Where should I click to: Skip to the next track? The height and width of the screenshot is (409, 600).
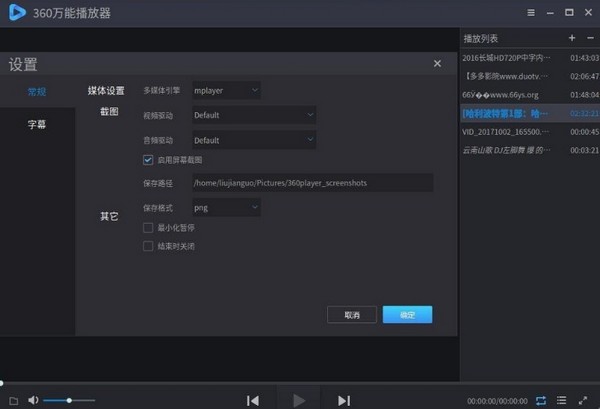pyautogui.click(x=344, y=400)
